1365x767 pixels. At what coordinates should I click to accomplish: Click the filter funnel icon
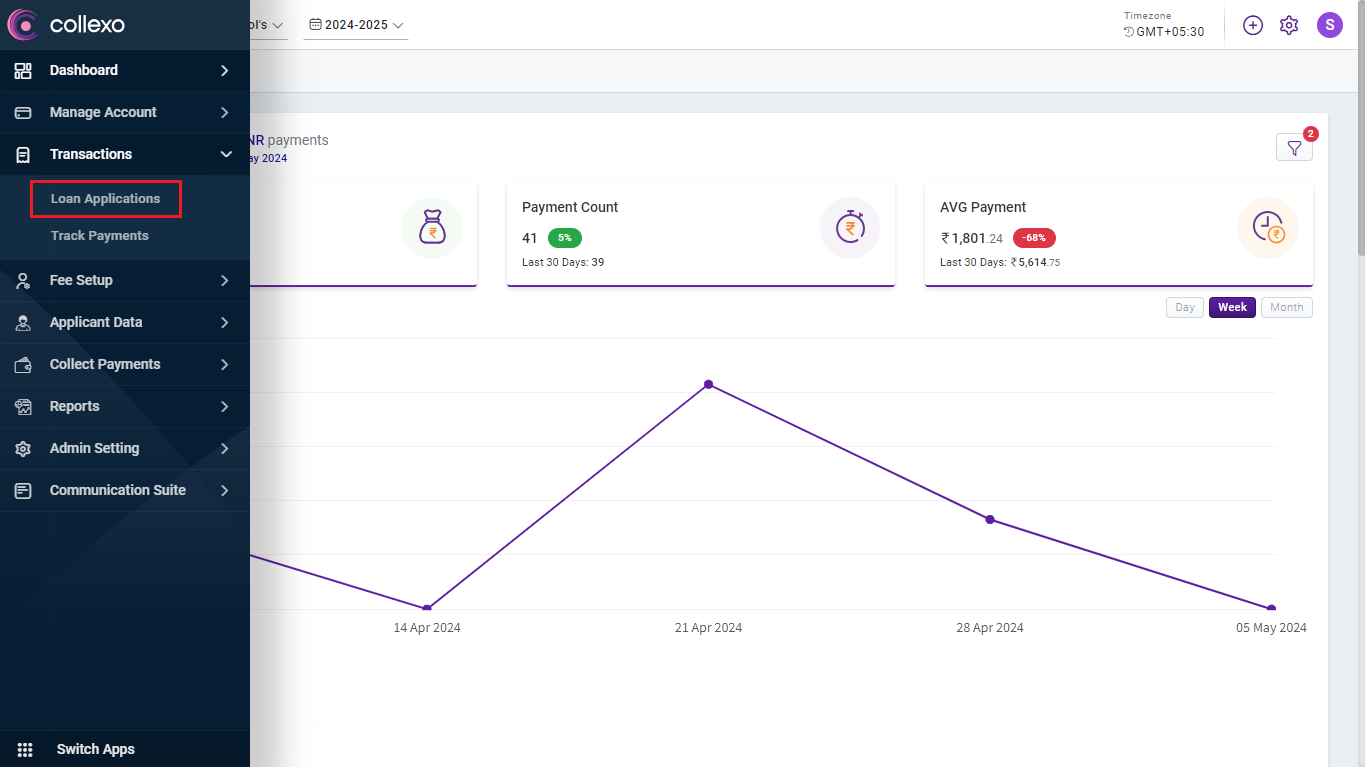click(x=1294, y=148)
